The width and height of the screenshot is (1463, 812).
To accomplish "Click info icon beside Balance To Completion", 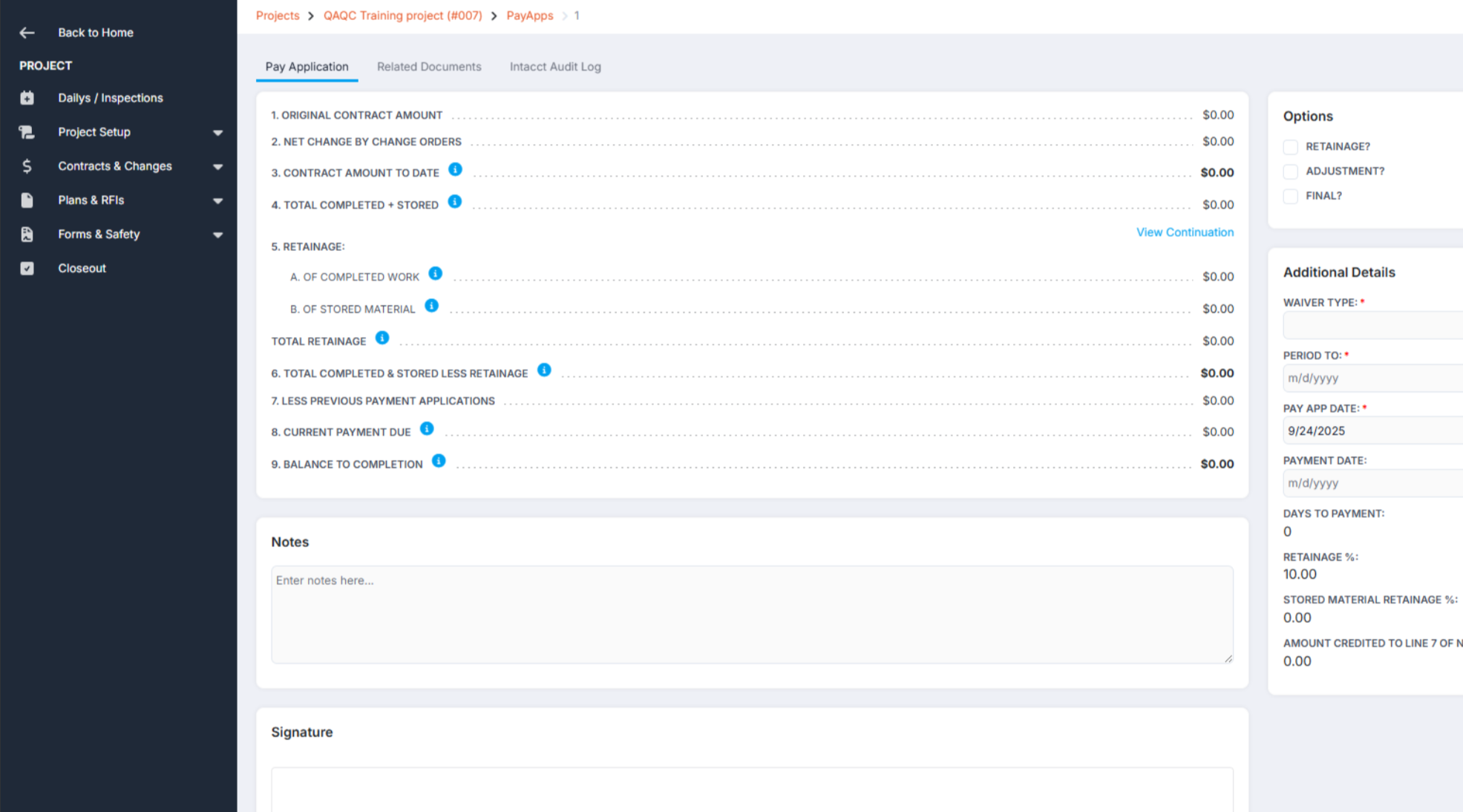I will (x=438, y=461).
